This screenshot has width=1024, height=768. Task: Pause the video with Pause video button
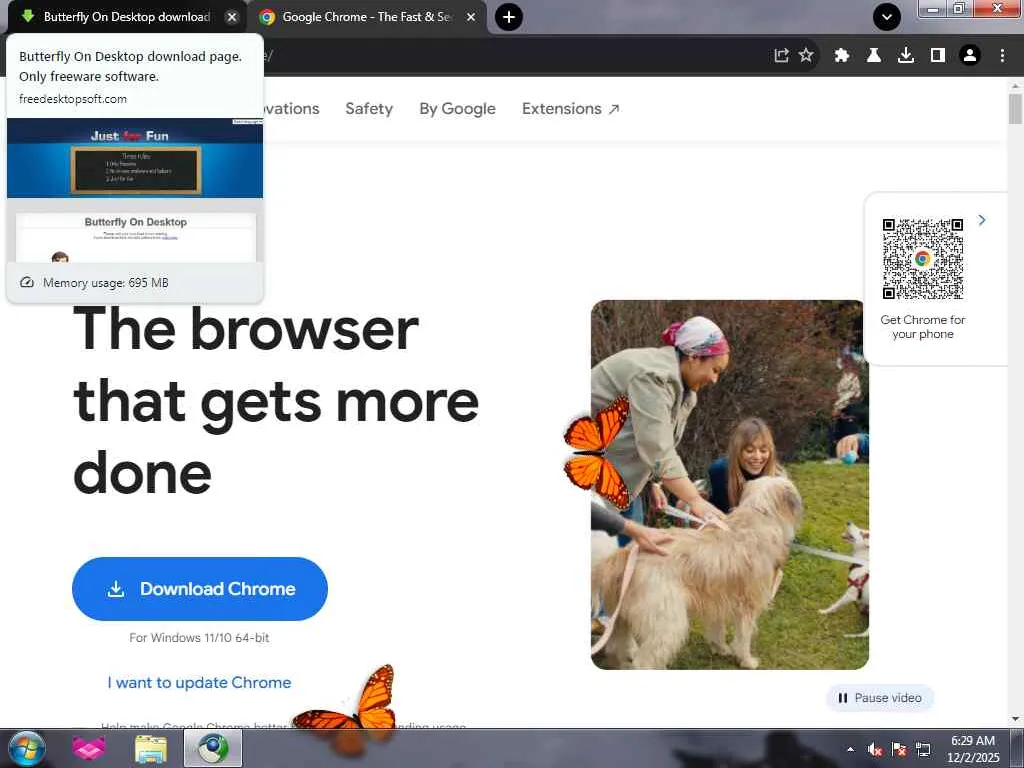click(x=880, y=697)
